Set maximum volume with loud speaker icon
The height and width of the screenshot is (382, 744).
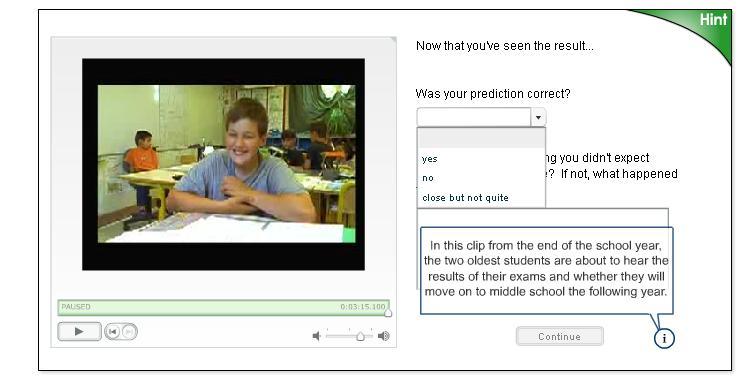[383, 336]
